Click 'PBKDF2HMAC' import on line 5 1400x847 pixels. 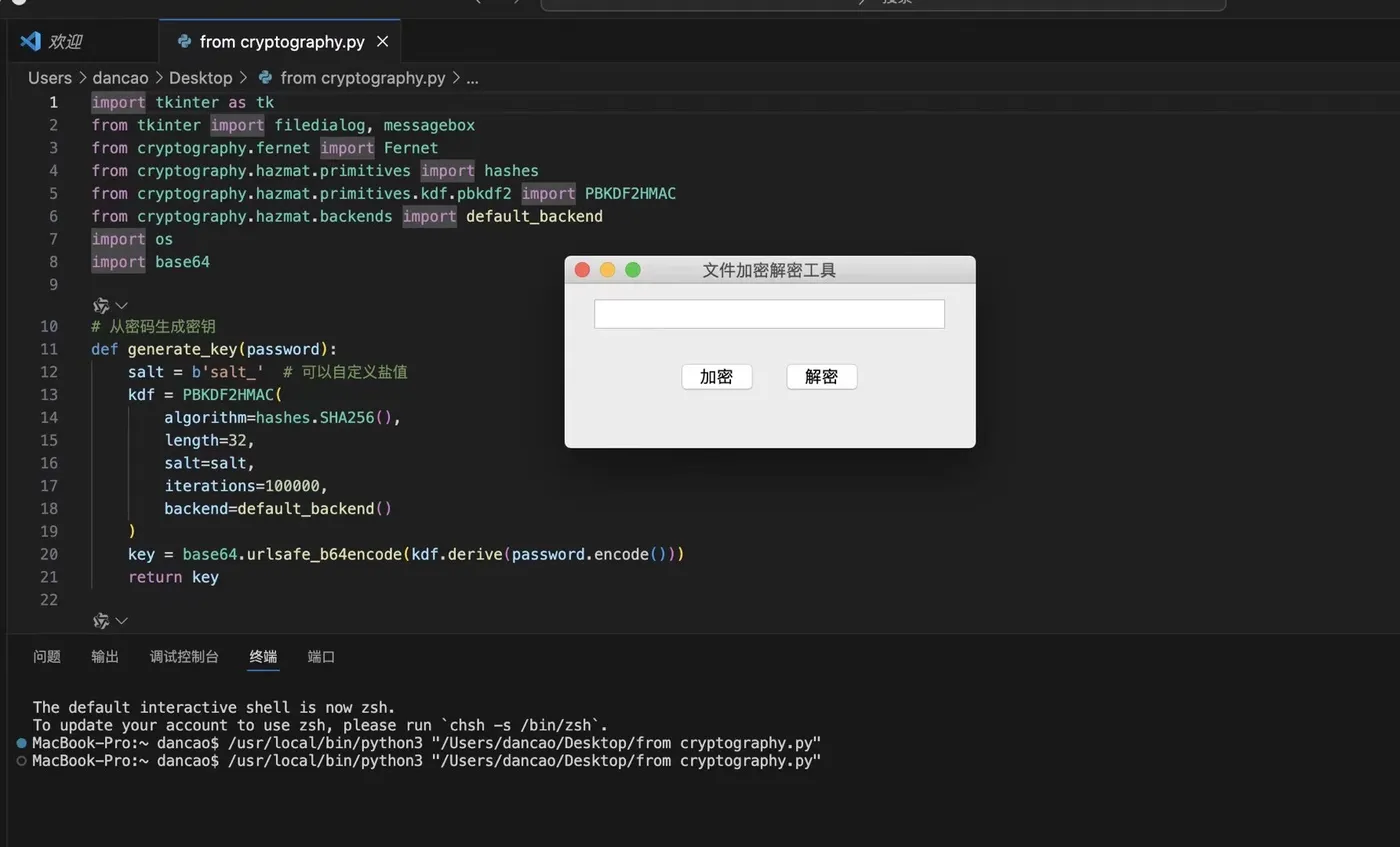(630, 194)
